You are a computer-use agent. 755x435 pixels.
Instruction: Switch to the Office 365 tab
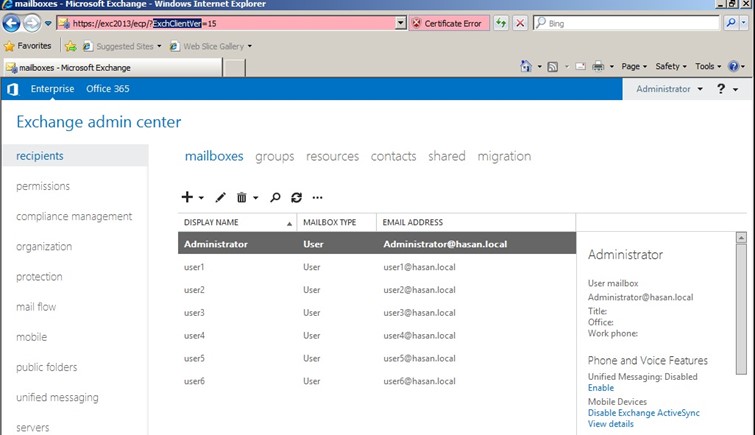[x=108, y=89]
